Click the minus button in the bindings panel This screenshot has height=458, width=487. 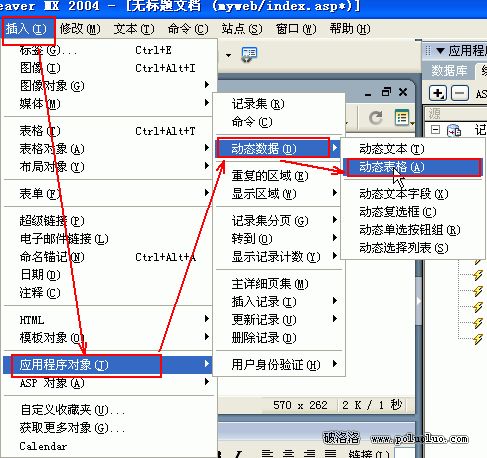click(x=460, y=93)
